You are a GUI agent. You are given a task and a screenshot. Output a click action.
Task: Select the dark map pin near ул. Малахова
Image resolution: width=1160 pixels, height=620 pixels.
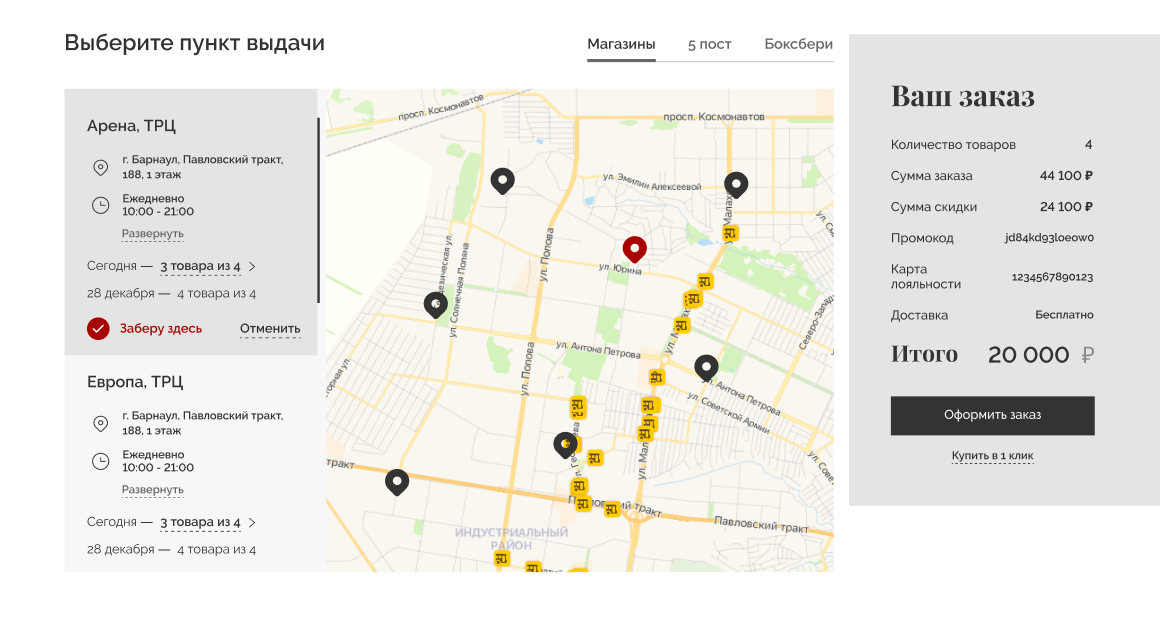pyautogui.click(x=736, y=184)
